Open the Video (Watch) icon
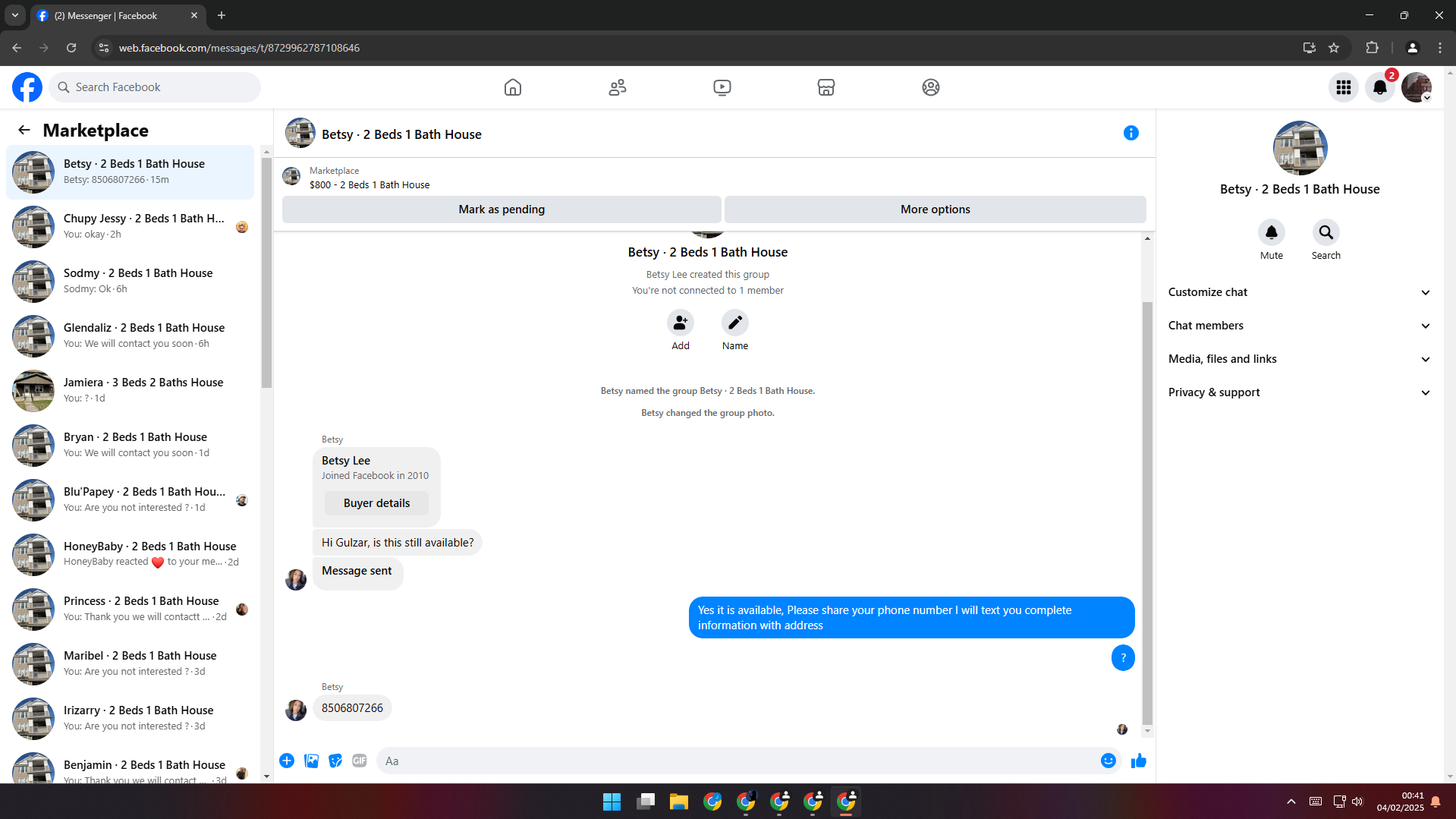 722,87
